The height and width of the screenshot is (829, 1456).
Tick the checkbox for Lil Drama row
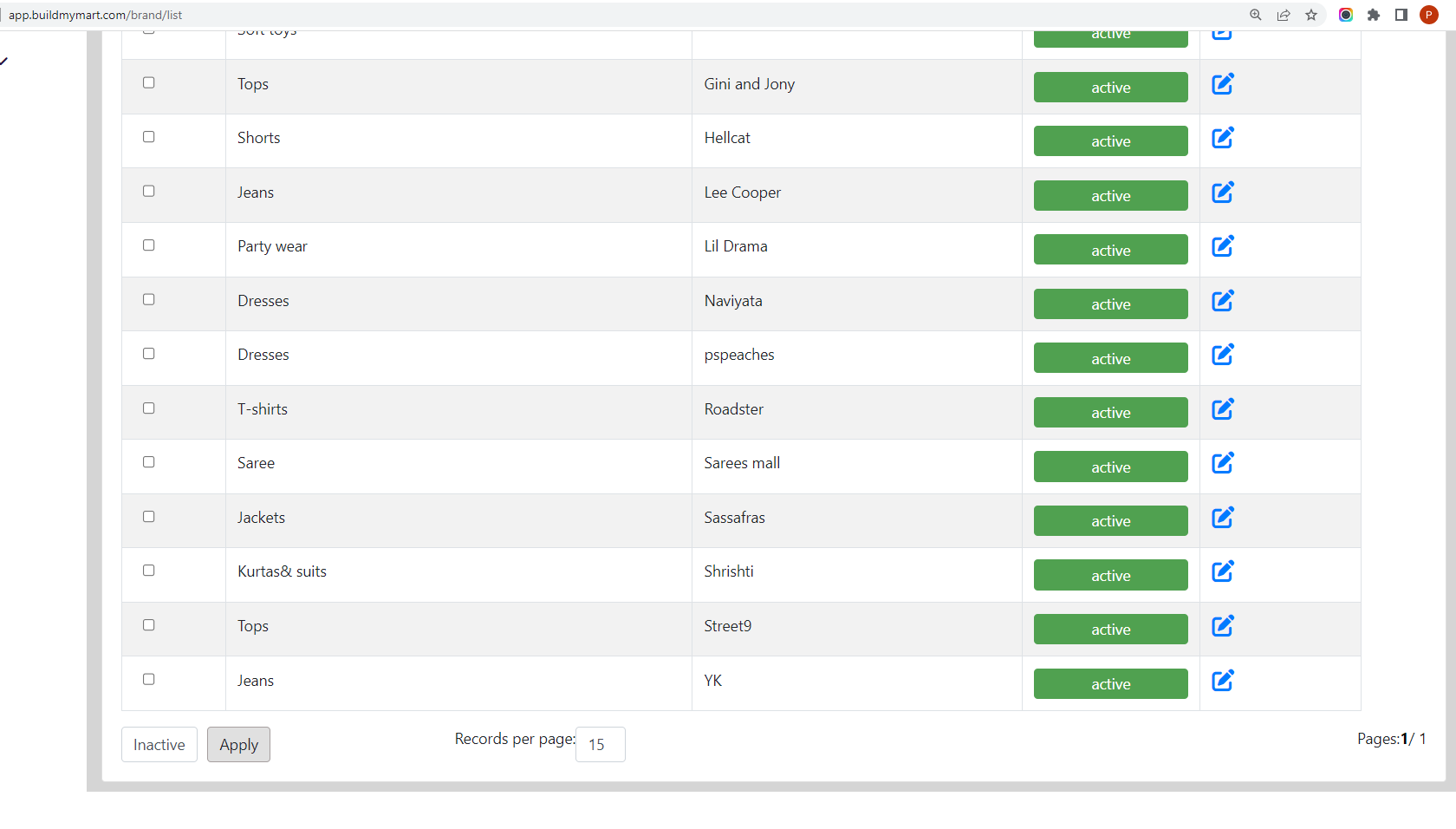click(149, 245)
